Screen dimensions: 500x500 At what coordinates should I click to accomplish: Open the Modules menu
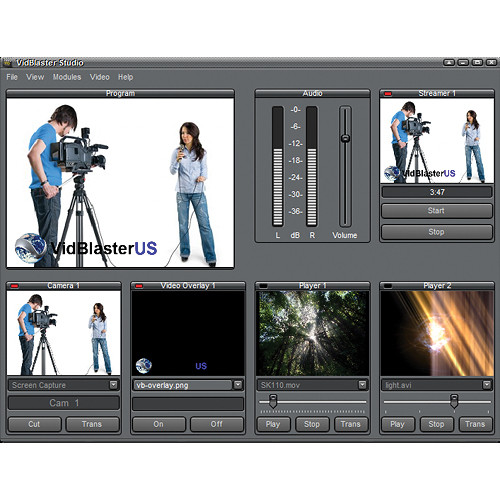(67, 77)
